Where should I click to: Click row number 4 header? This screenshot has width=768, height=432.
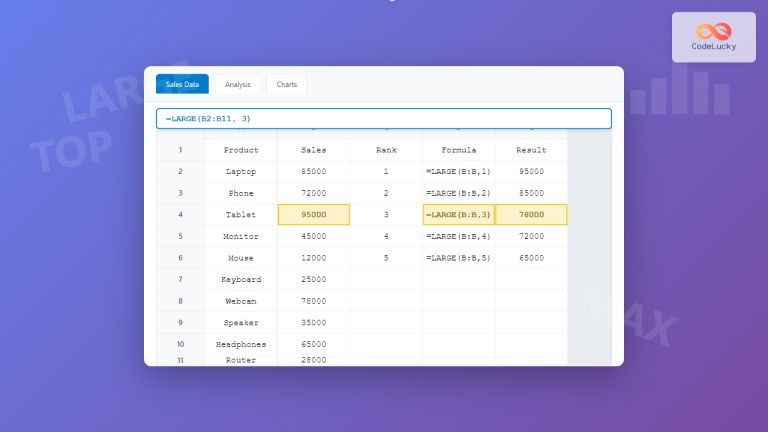tap(181, 215)
